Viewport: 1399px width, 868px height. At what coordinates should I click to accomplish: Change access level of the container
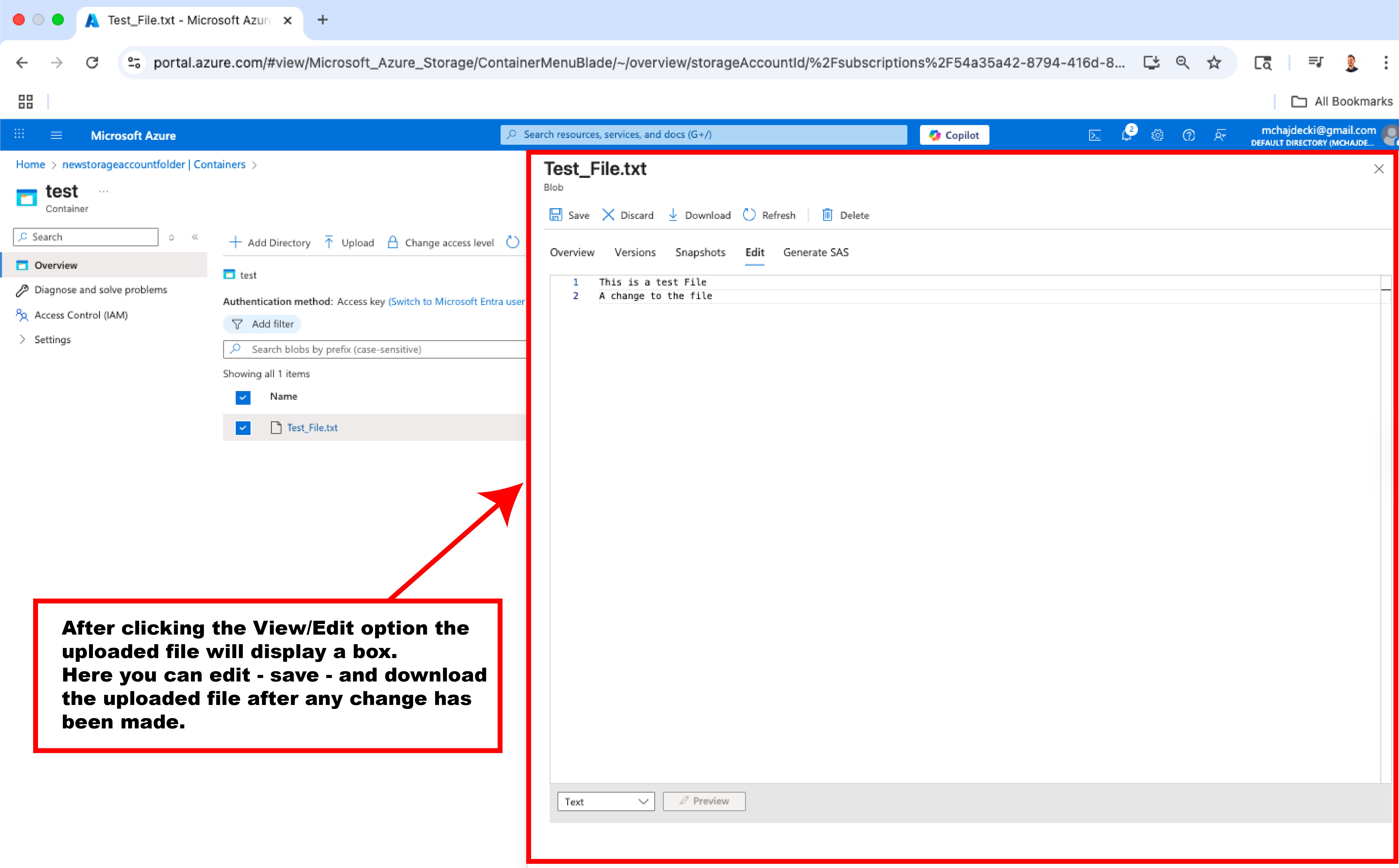coord(441,242)
